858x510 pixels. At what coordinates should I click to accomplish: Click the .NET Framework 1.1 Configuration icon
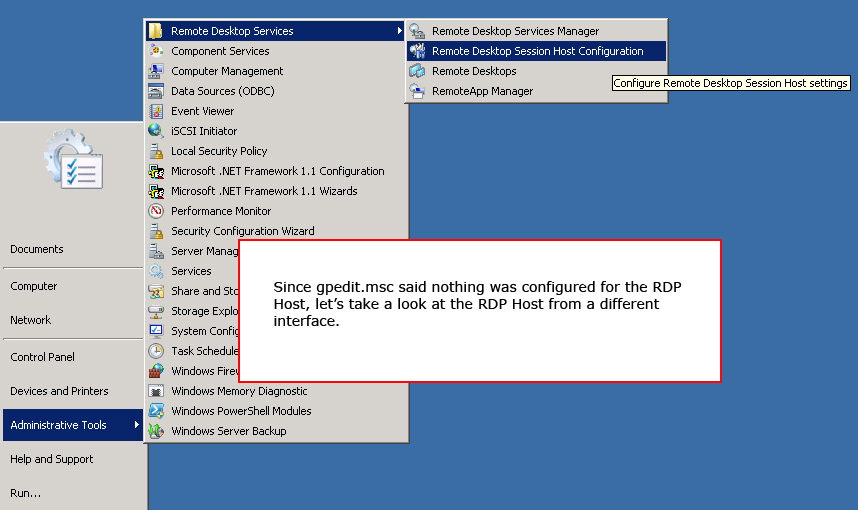pyautogui.click(x=156, y=171)
